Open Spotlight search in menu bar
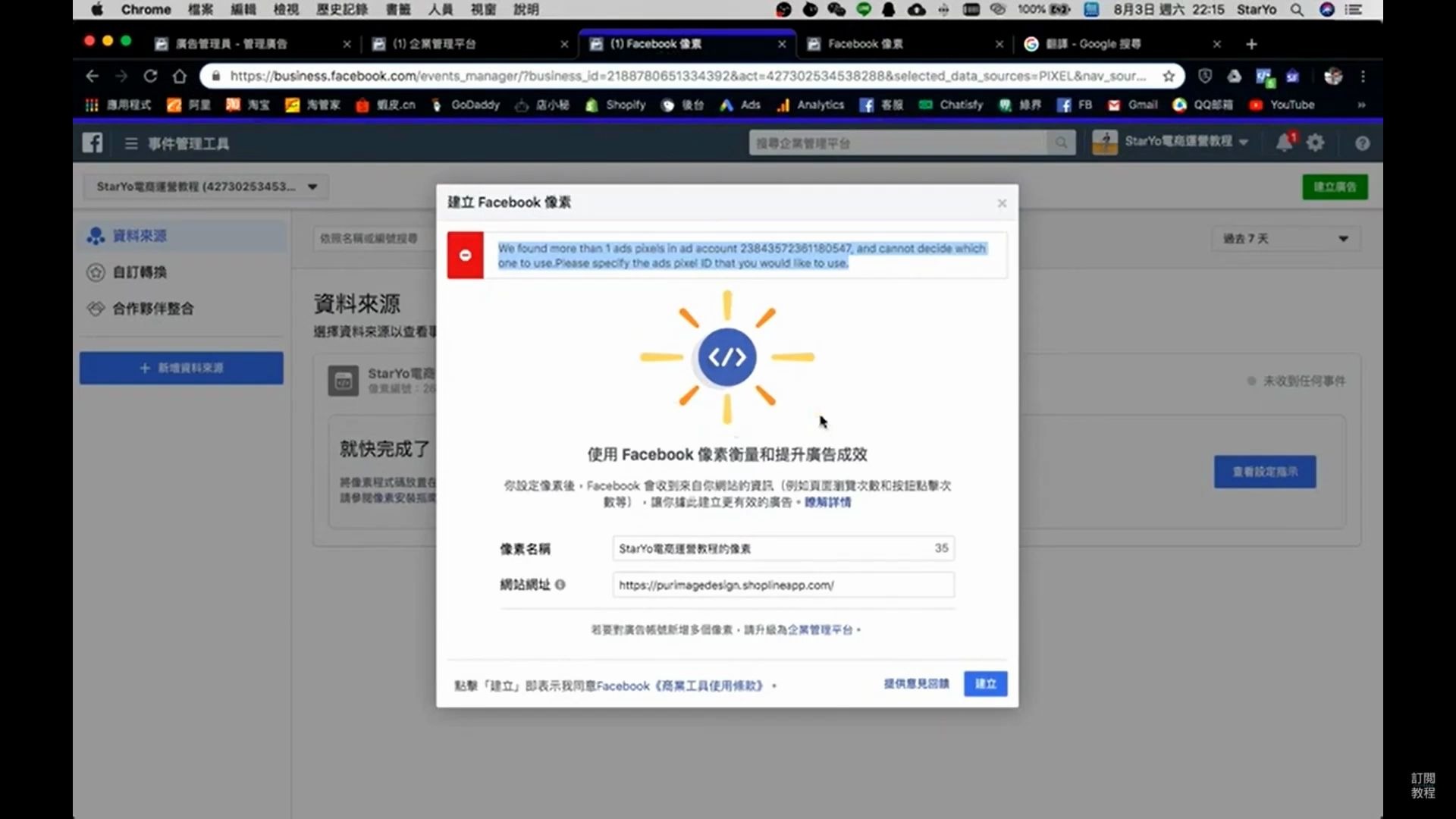Screen dimensions: 1456x819 [x=1297, y=10]
